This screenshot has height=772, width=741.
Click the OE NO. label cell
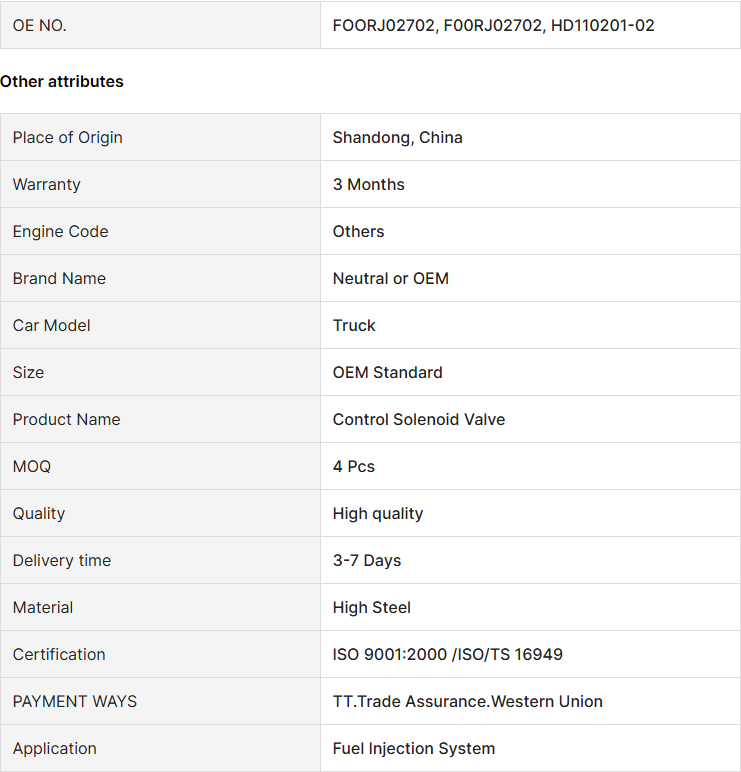point(161,25)
